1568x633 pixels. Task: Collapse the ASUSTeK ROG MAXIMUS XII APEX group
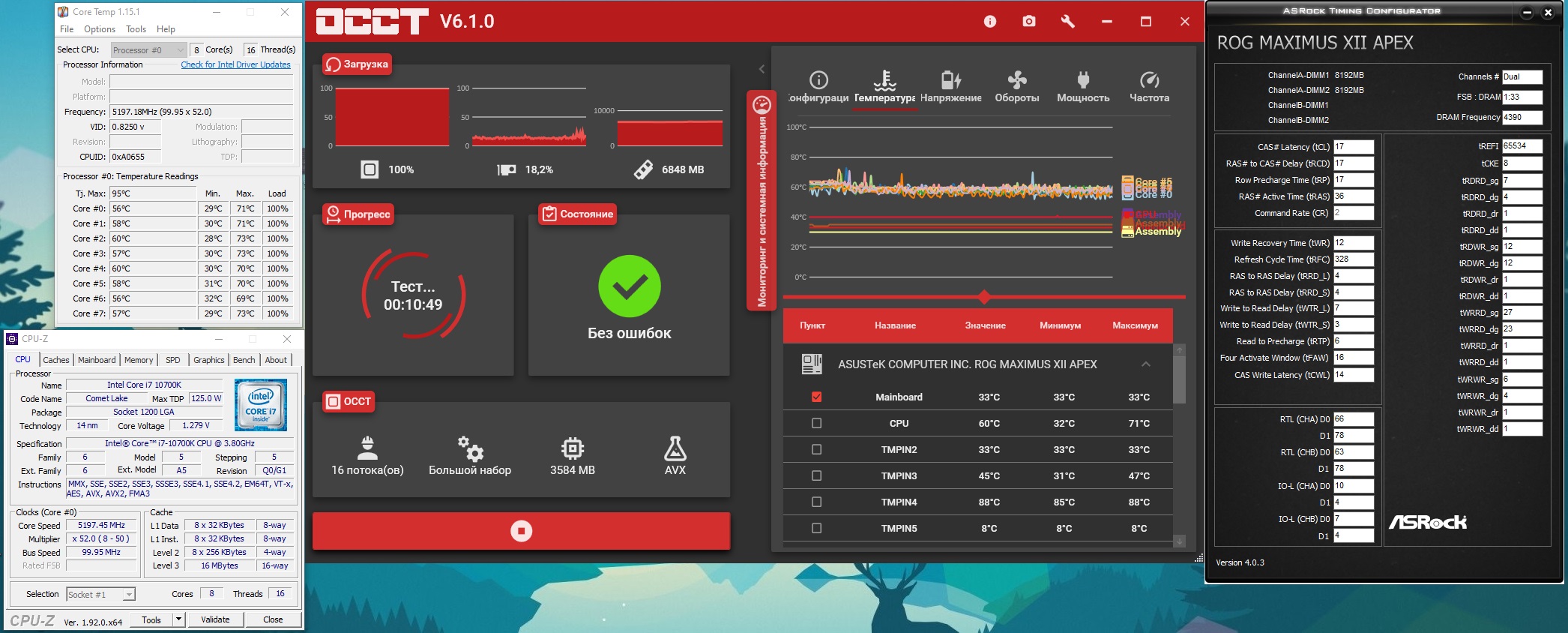(x=1146, y=364)
